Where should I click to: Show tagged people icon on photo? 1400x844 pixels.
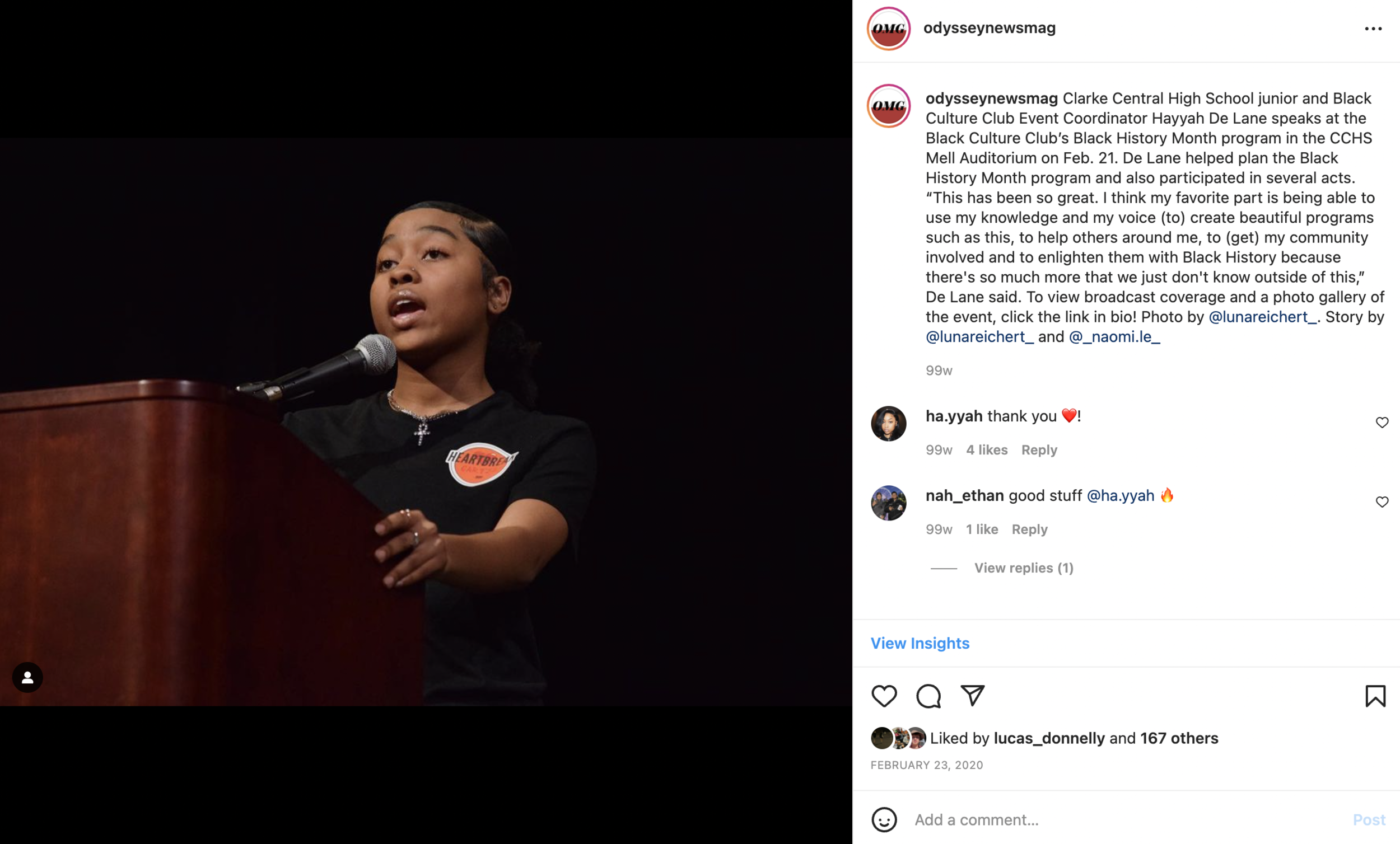click(x=27, y=677)
